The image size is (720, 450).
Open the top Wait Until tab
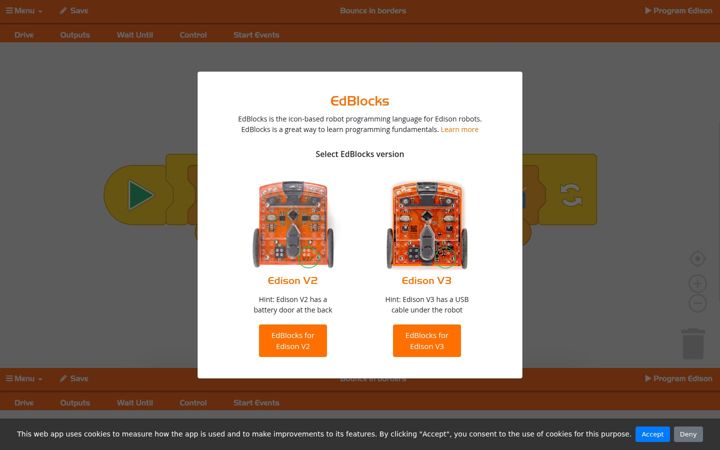coord(135,35)
